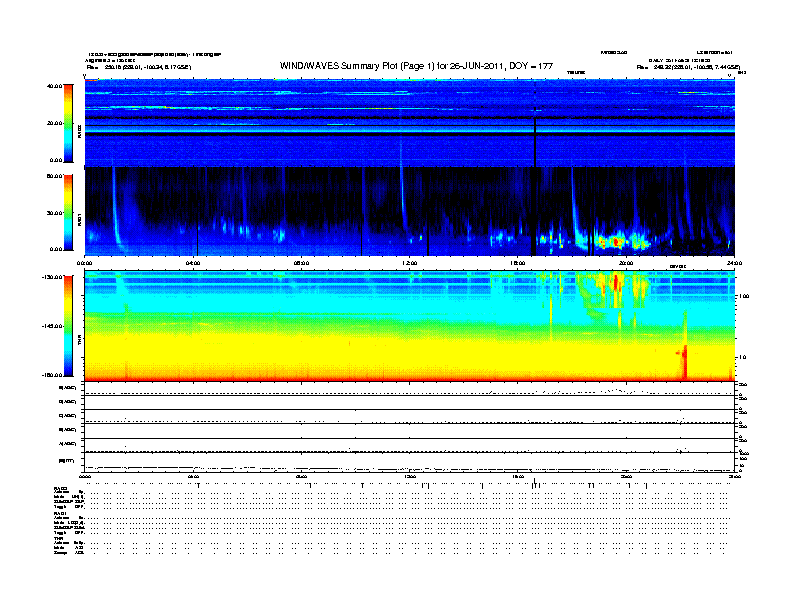Click the 00:00 time label under RAD1

pos(84,263)
